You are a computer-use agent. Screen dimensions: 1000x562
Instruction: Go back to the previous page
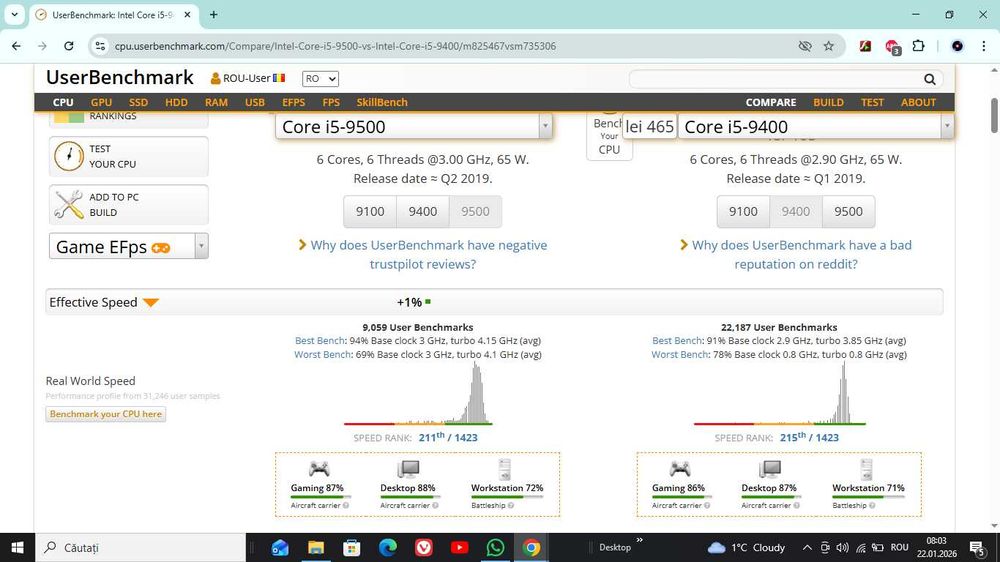pos(16,46)
